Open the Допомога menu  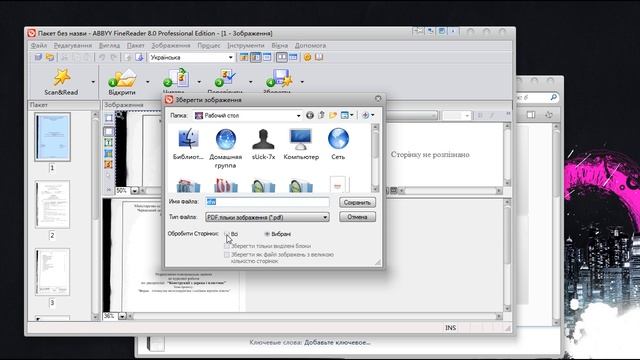[310, 45]
